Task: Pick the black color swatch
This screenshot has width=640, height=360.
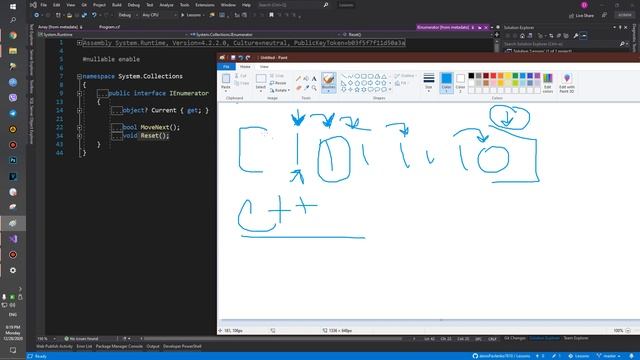Action: [471, 76]
